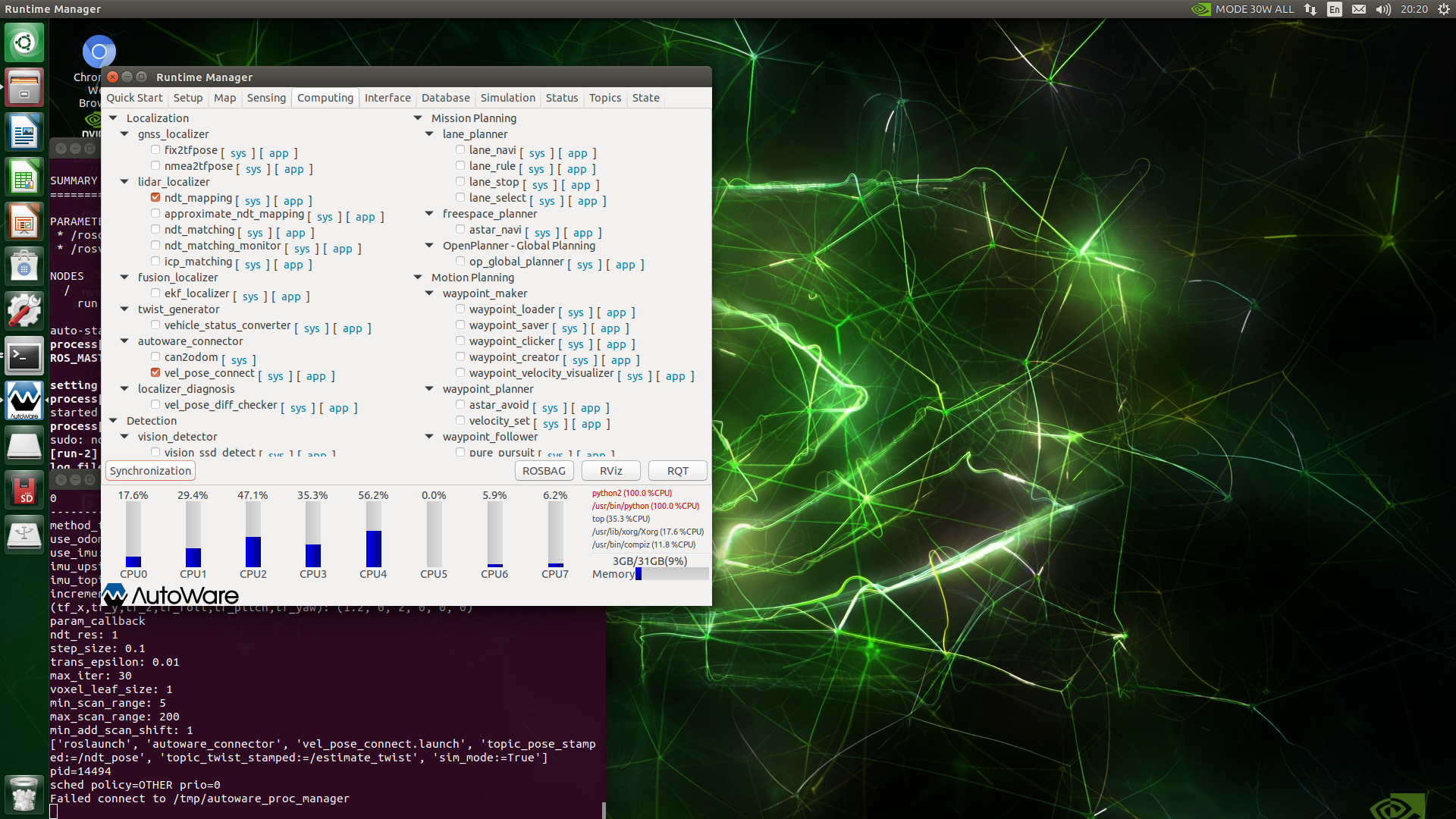Viewport: 1456px width, 819px height.
Task: Open the Chromium browser desktop icon
Action: tap(99, 52)
